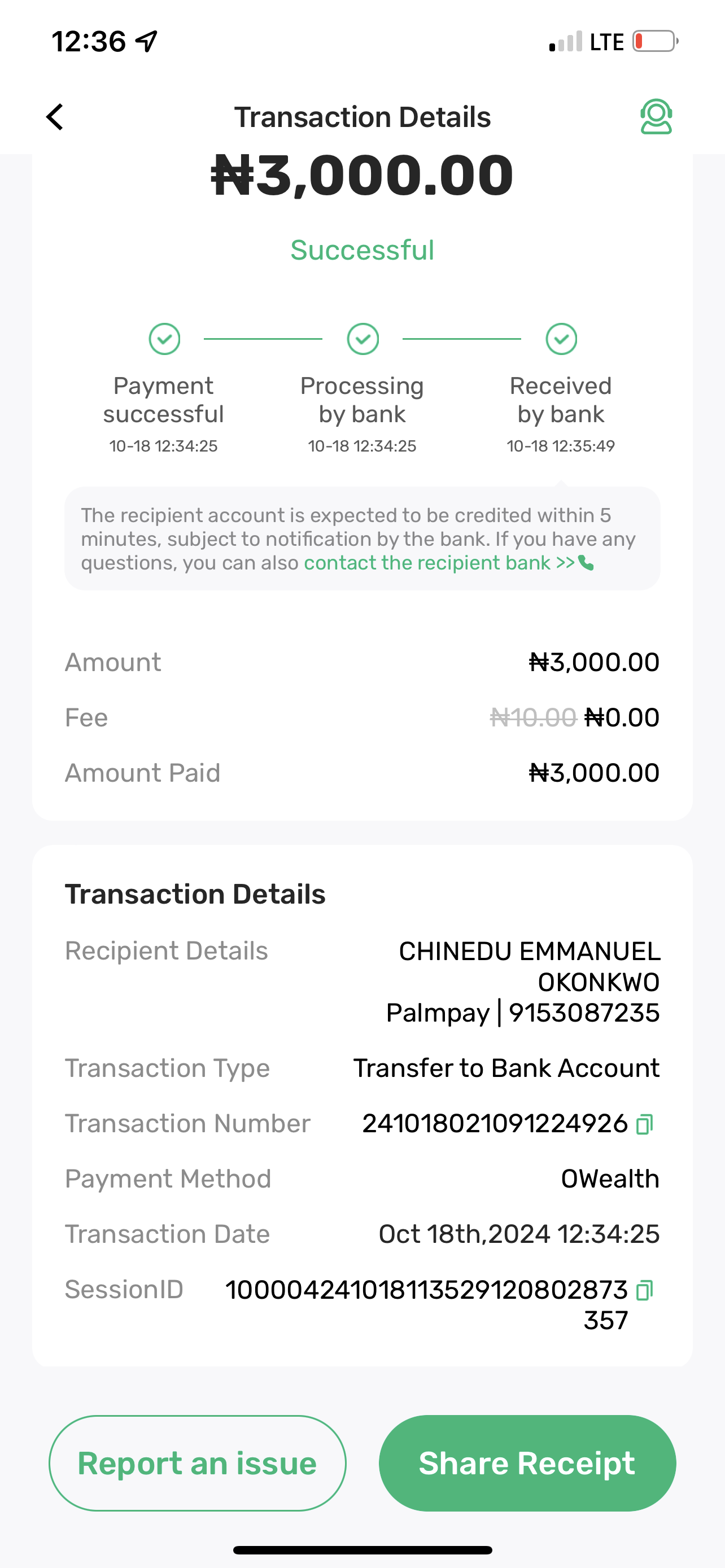Tap the OWealth payment method value

609,1179
